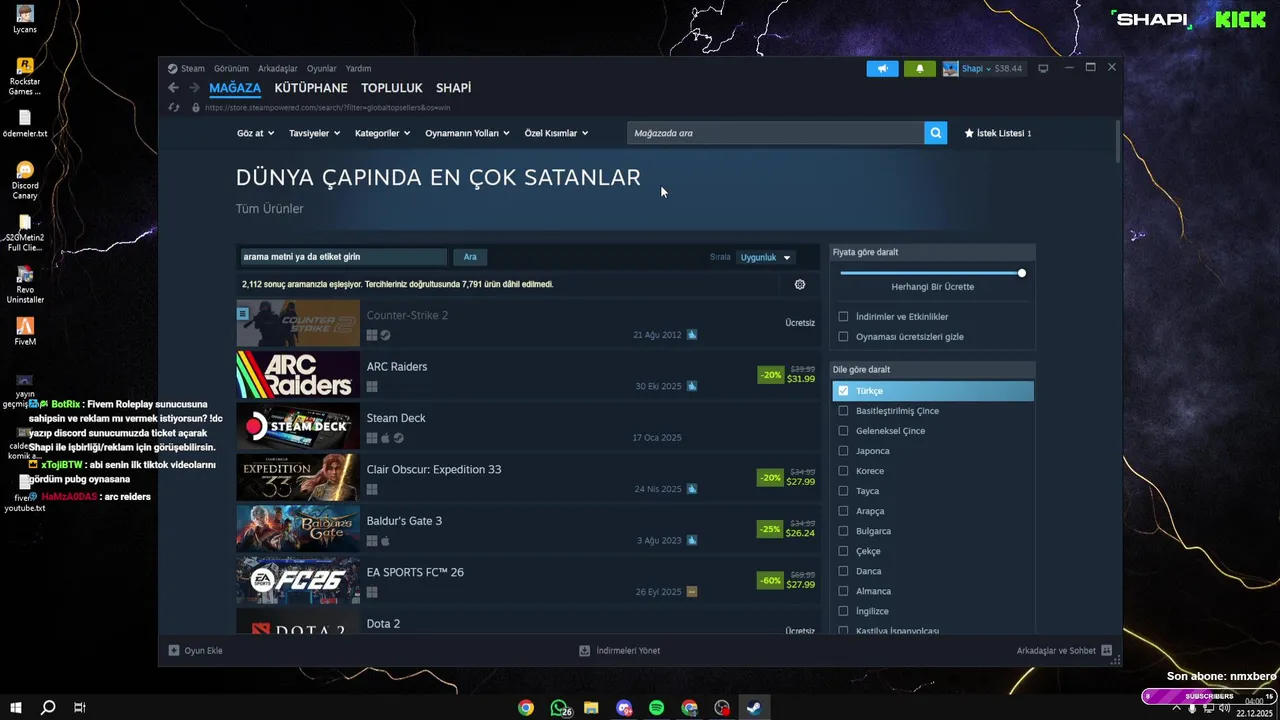Open the Revo Uninstaller desktop icon
Viewport: 1280px width, 720px height.
[25, 284]
